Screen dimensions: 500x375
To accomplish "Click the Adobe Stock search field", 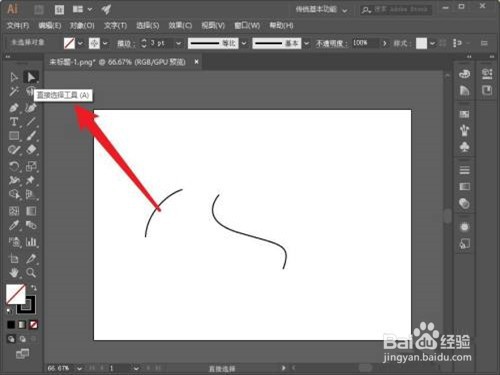I will (x=396, y=10).
